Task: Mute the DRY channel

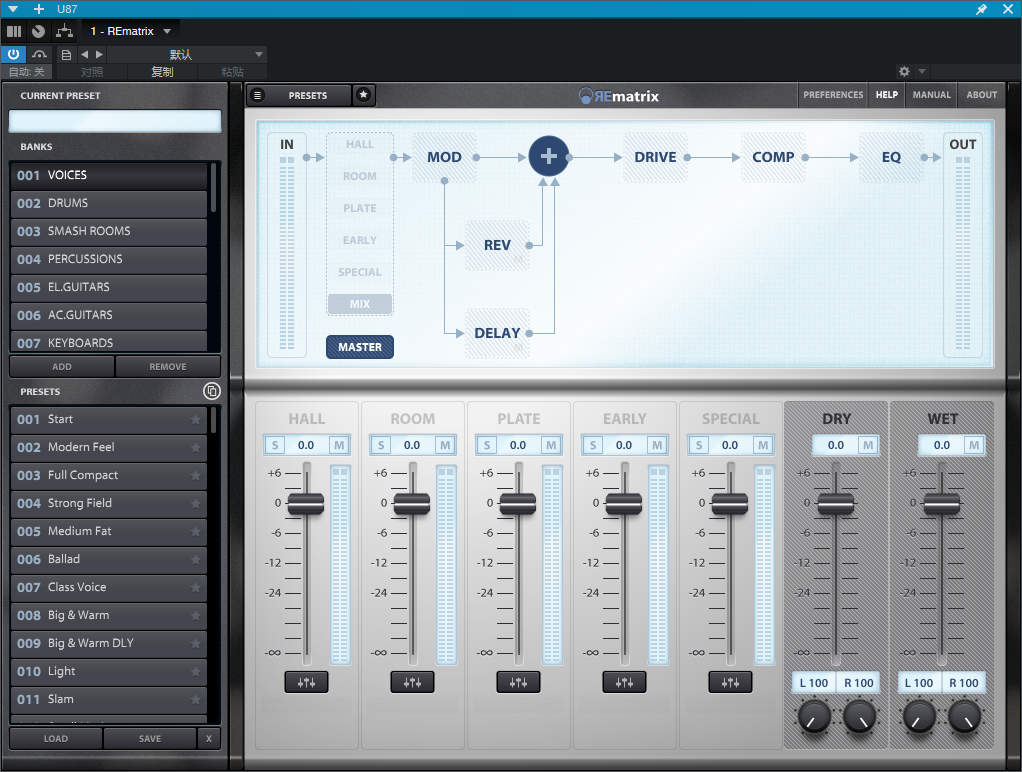Action: pyautogui.click(x=868, y=445)
